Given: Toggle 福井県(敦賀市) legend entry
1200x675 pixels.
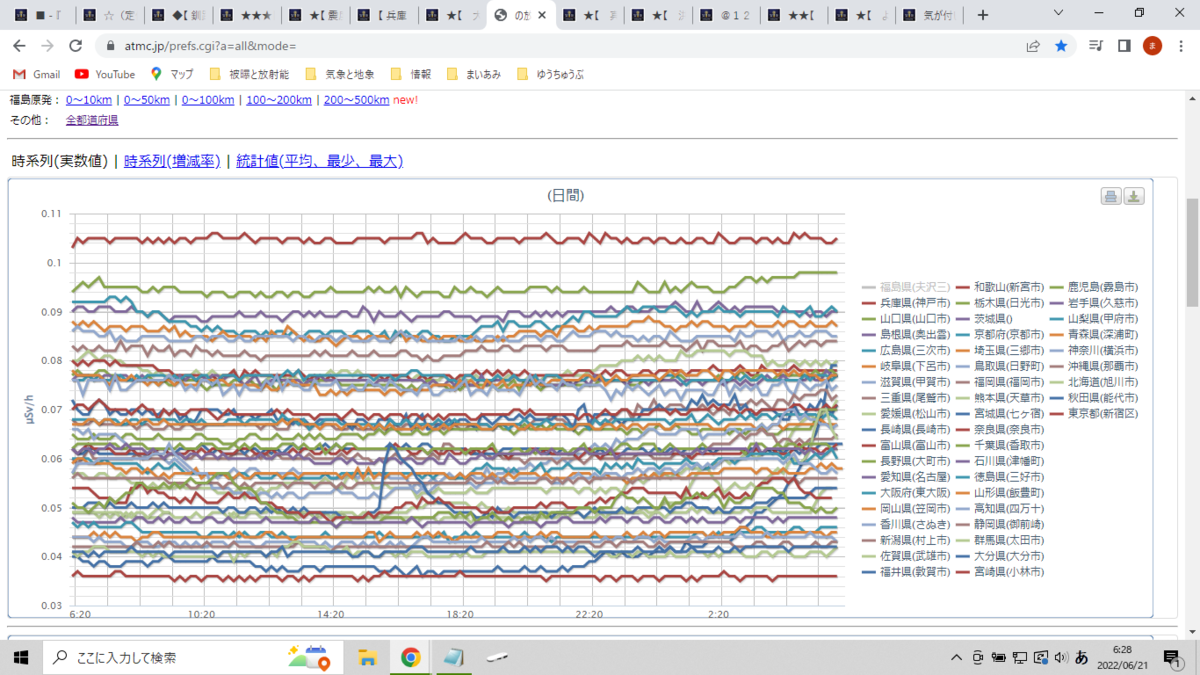Looking at the screenshot, I should (905, 572).
